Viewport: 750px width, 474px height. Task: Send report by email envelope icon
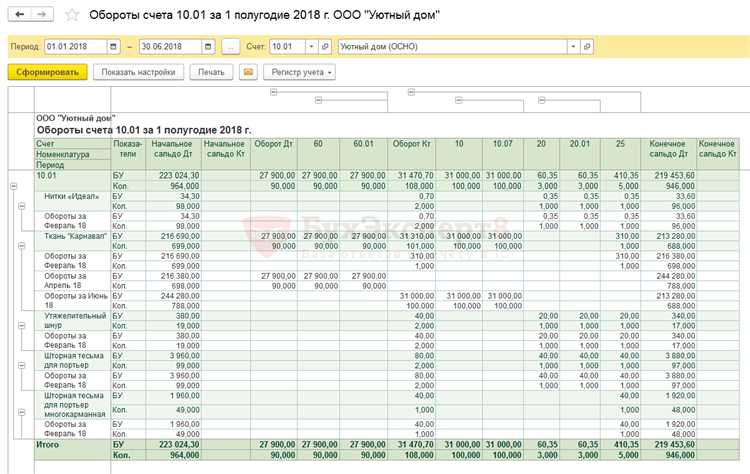pos(248,72)
